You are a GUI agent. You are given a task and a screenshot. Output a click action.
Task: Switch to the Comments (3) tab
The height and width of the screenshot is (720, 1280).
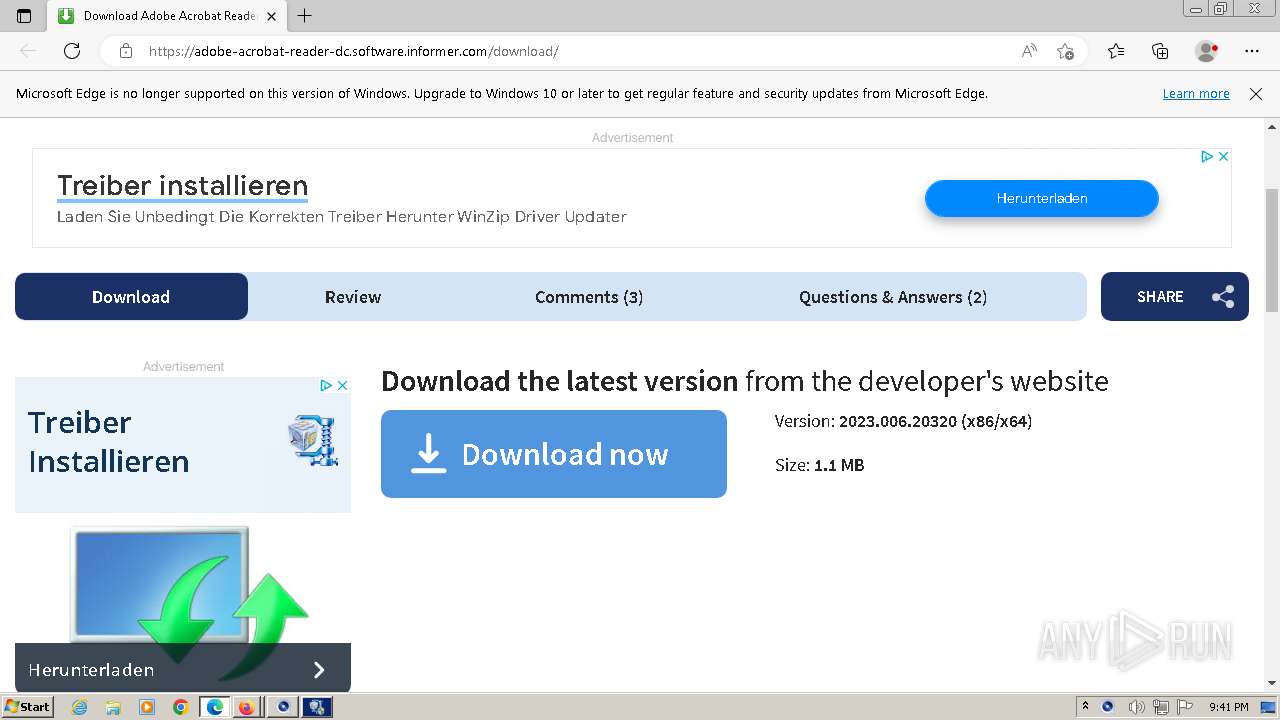(x=589, y=297)
